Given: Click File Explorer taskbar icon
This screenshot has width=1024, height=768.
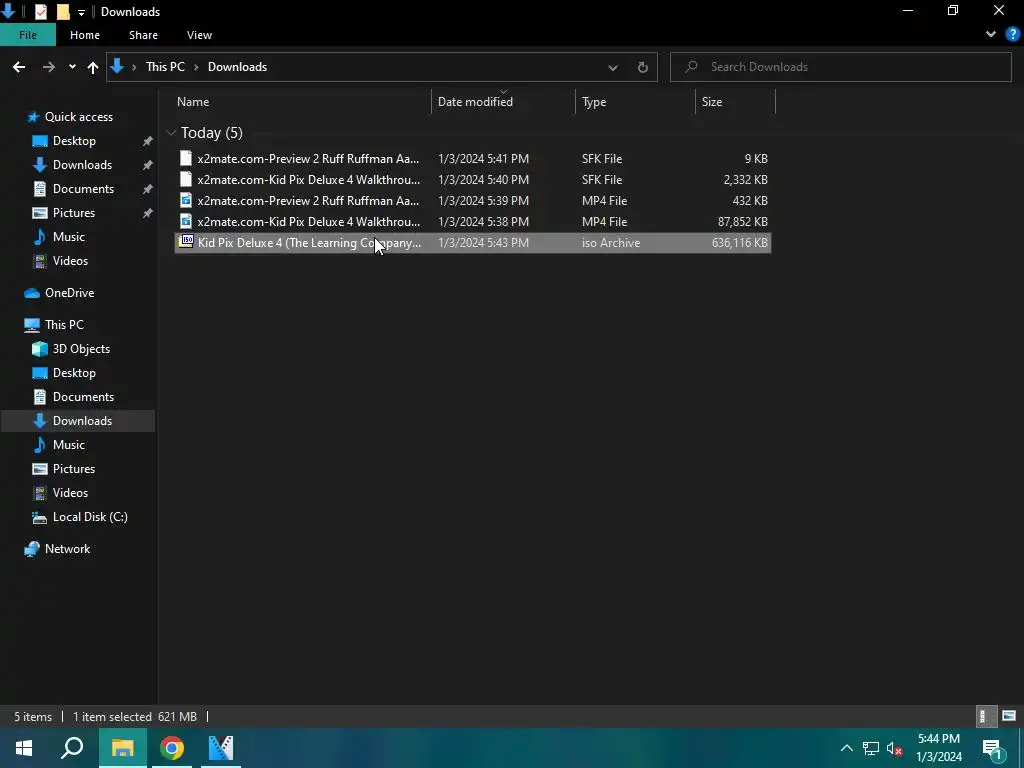Looking at the screenshot, I should [x=122, y=748].
